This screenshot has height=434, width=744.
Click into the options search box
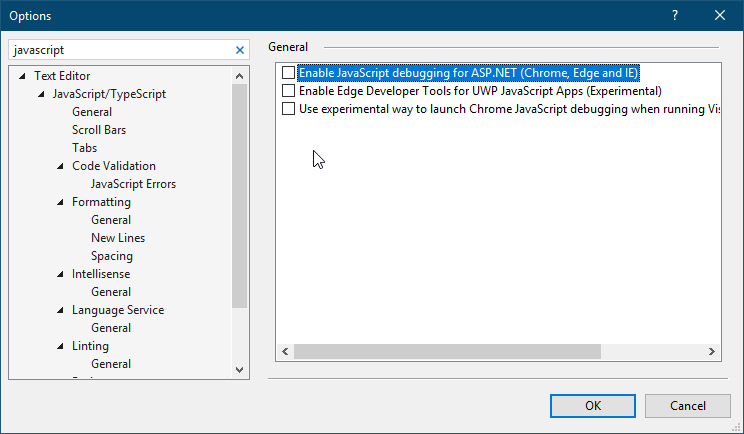click(x=120, y=50)
